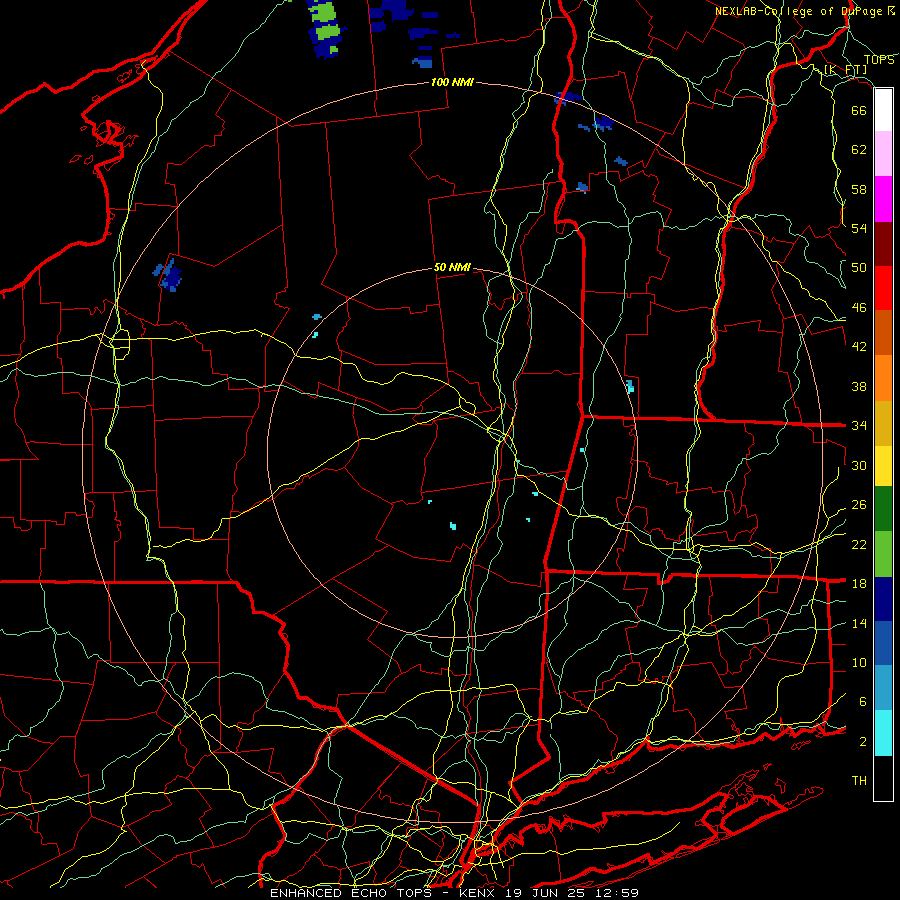This screenshot has width=900, height=900.
Task: Click the black TH swatch in the legend
Action: pos(883,778)
